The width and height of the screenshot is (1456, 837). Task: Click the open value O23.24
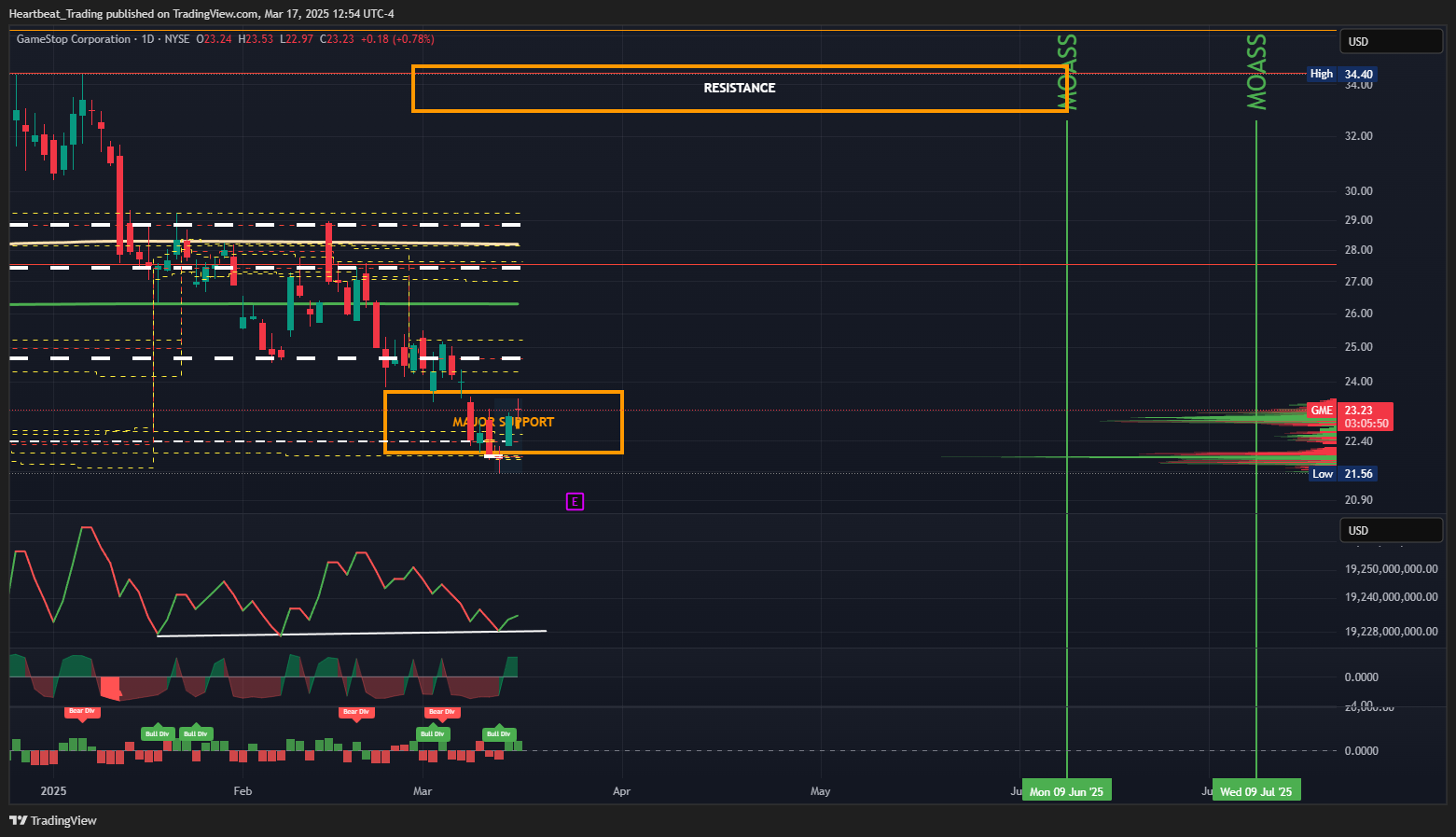(215, 39)
